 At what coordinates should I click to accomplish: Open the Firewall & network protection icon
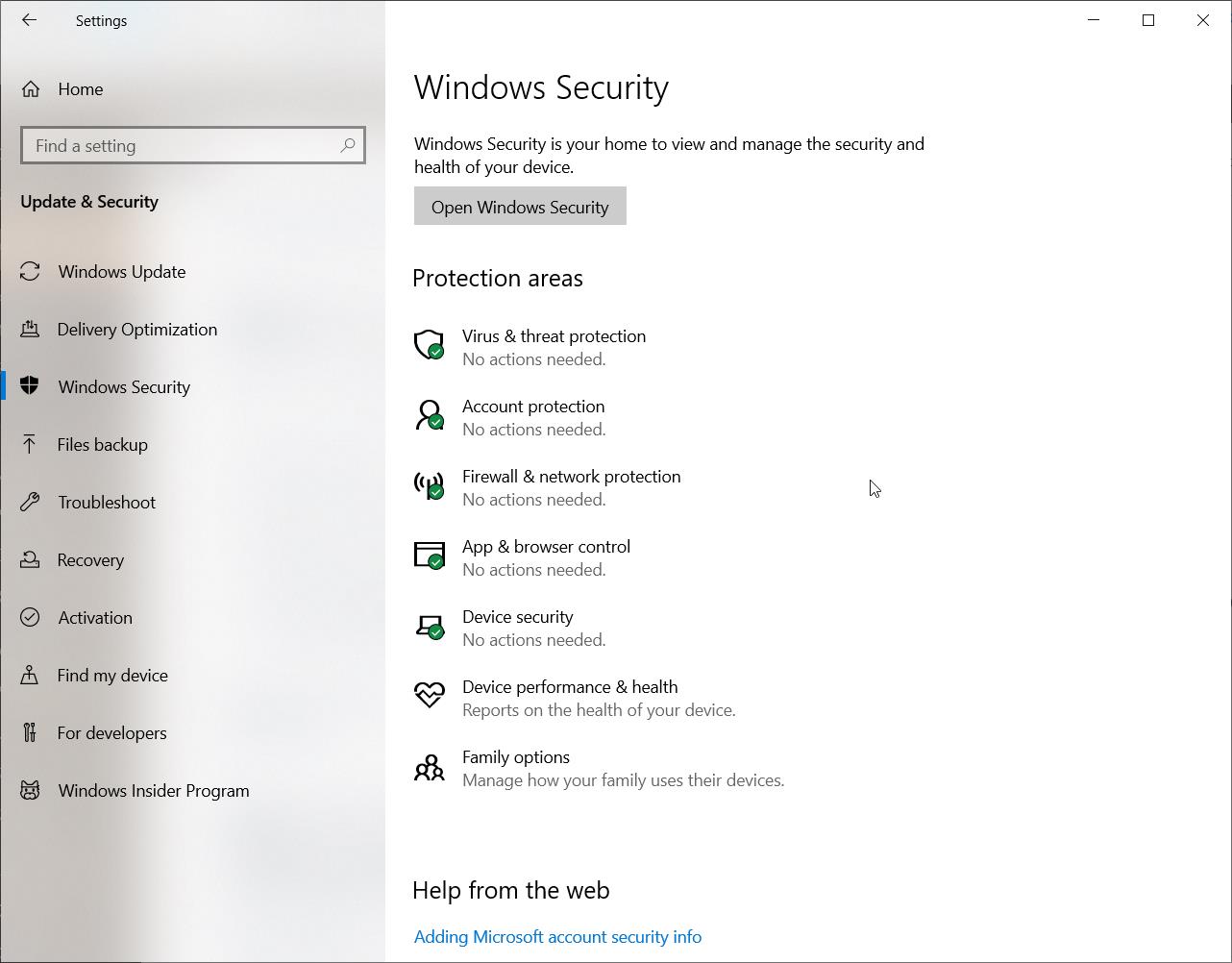point(429,486)
